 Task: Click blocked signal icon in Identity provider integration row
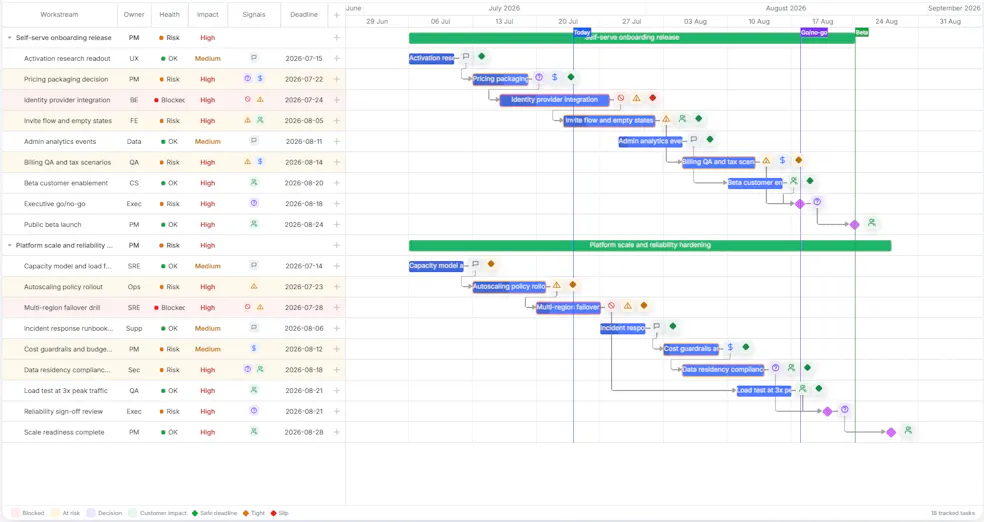248,99
